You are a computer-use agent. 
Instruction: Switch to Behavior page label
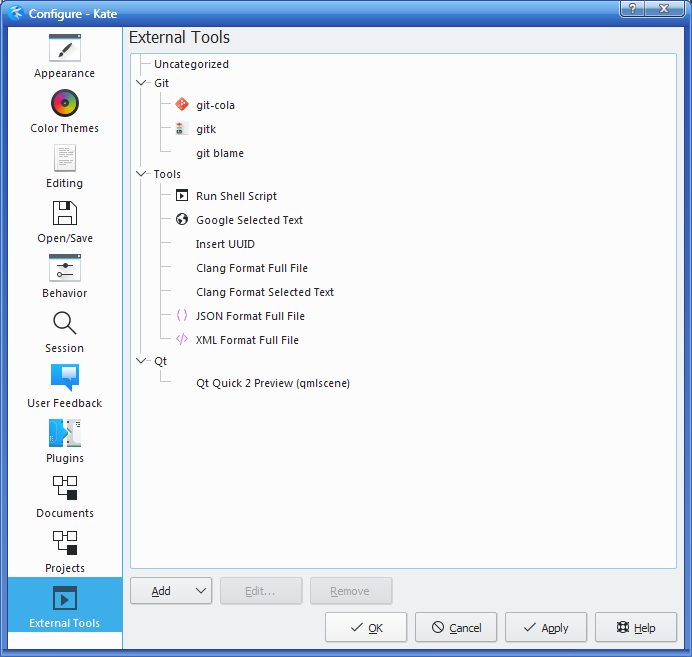tap(64, 293)
